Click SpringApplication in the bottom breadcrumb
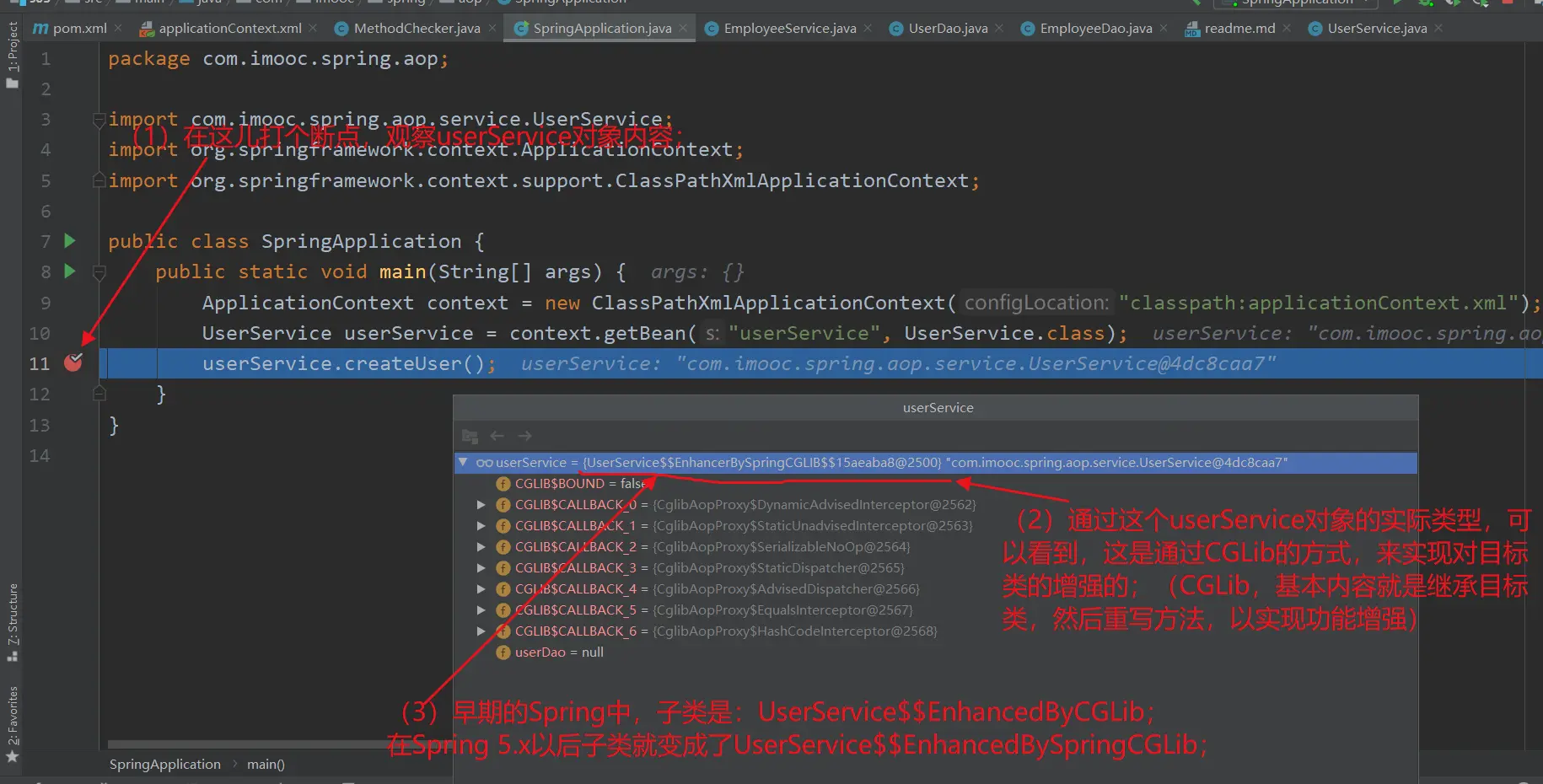This screenshot has height=784, width=1543. pyautogui.click(x=165, y=765)
